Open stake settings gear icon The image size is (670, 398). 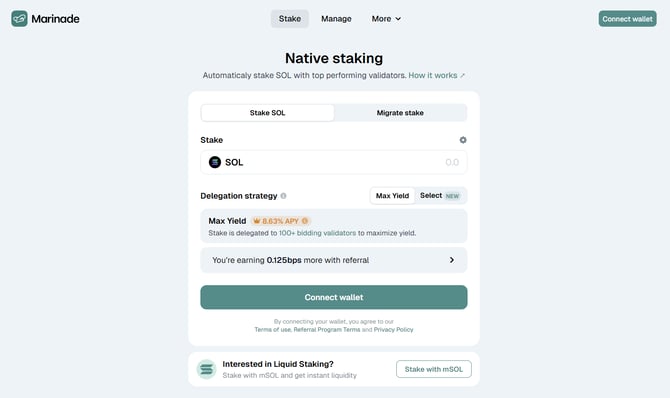tap(463, 140)
